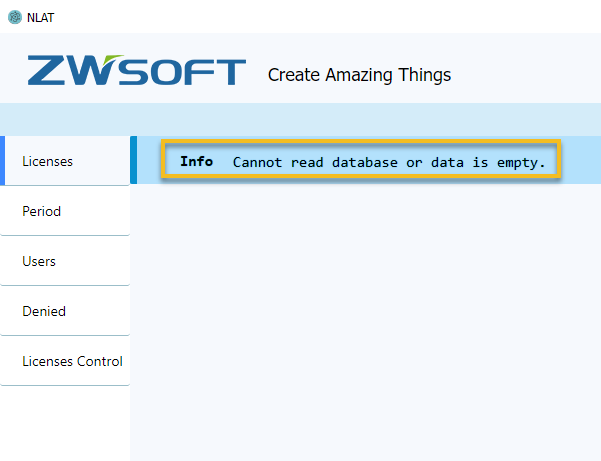
Task: Click the NLAT window title text
Action: coord(41,18)
